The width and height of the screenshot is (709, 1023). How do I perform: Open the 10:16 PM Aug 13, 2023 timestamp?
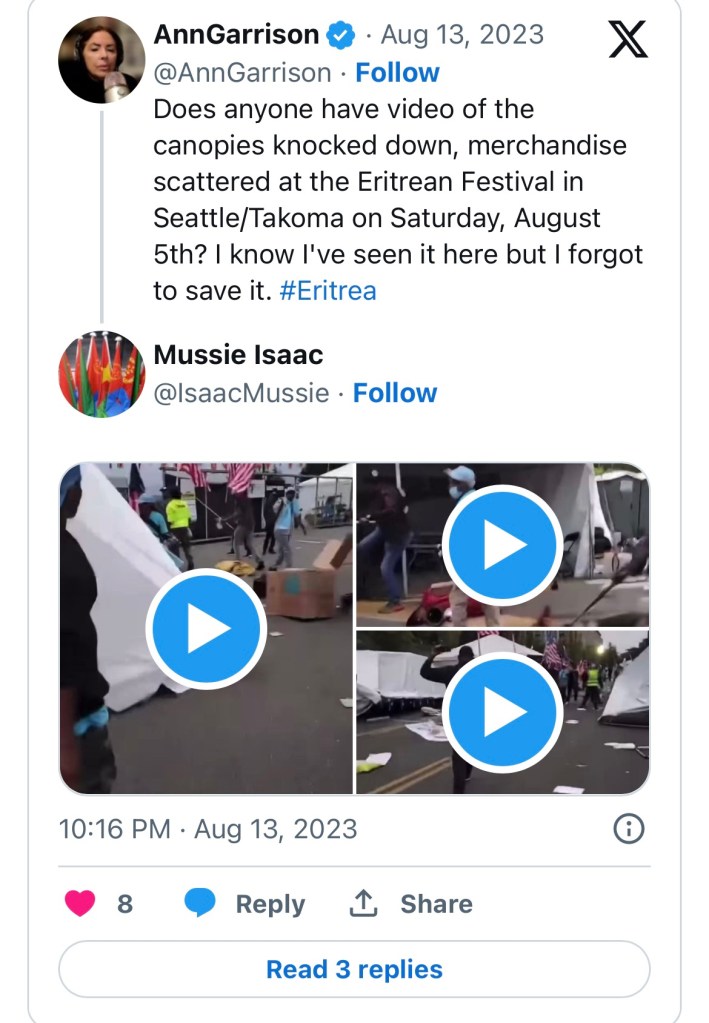[208, 829]
